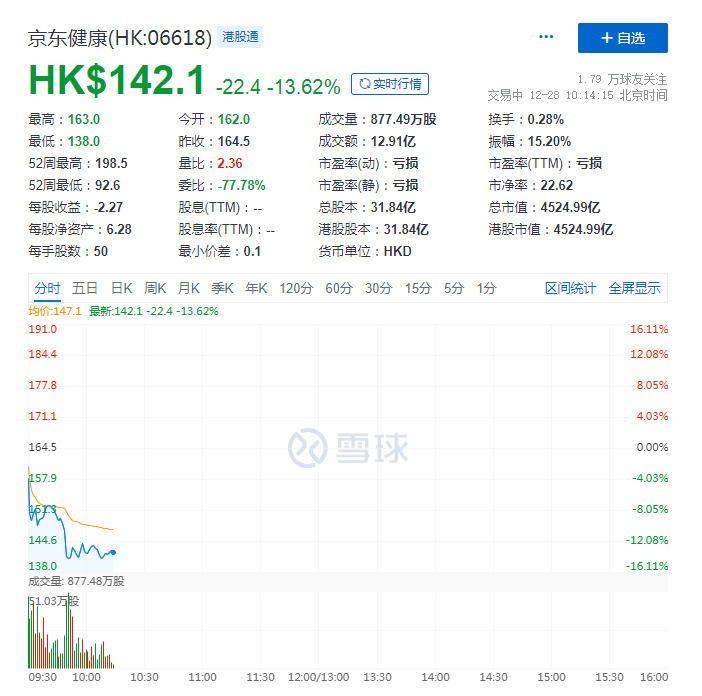
Task: Click the 自选 add-to-watchlist button
Action: pos(622,38)
